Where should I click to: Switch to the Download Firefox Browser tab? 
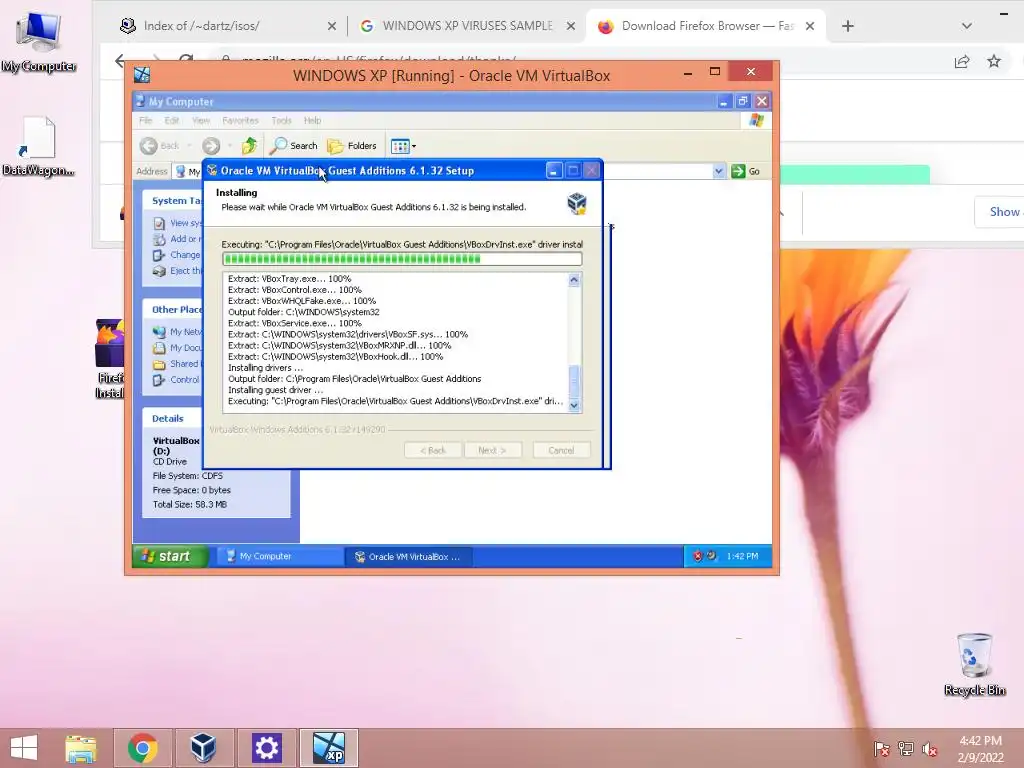point(703,26)
